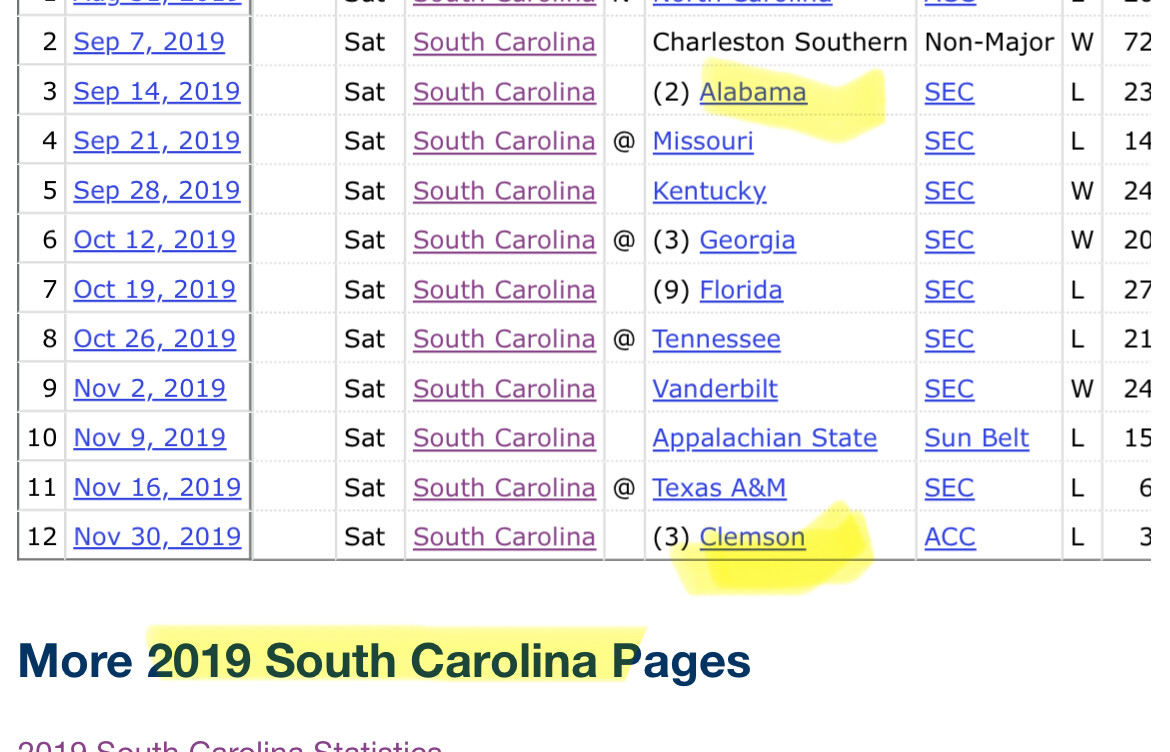The height and width of the screenshot is (752, 1170).
Task: Click the Vanderbilt opponent link
Action: tap(715, 388)
